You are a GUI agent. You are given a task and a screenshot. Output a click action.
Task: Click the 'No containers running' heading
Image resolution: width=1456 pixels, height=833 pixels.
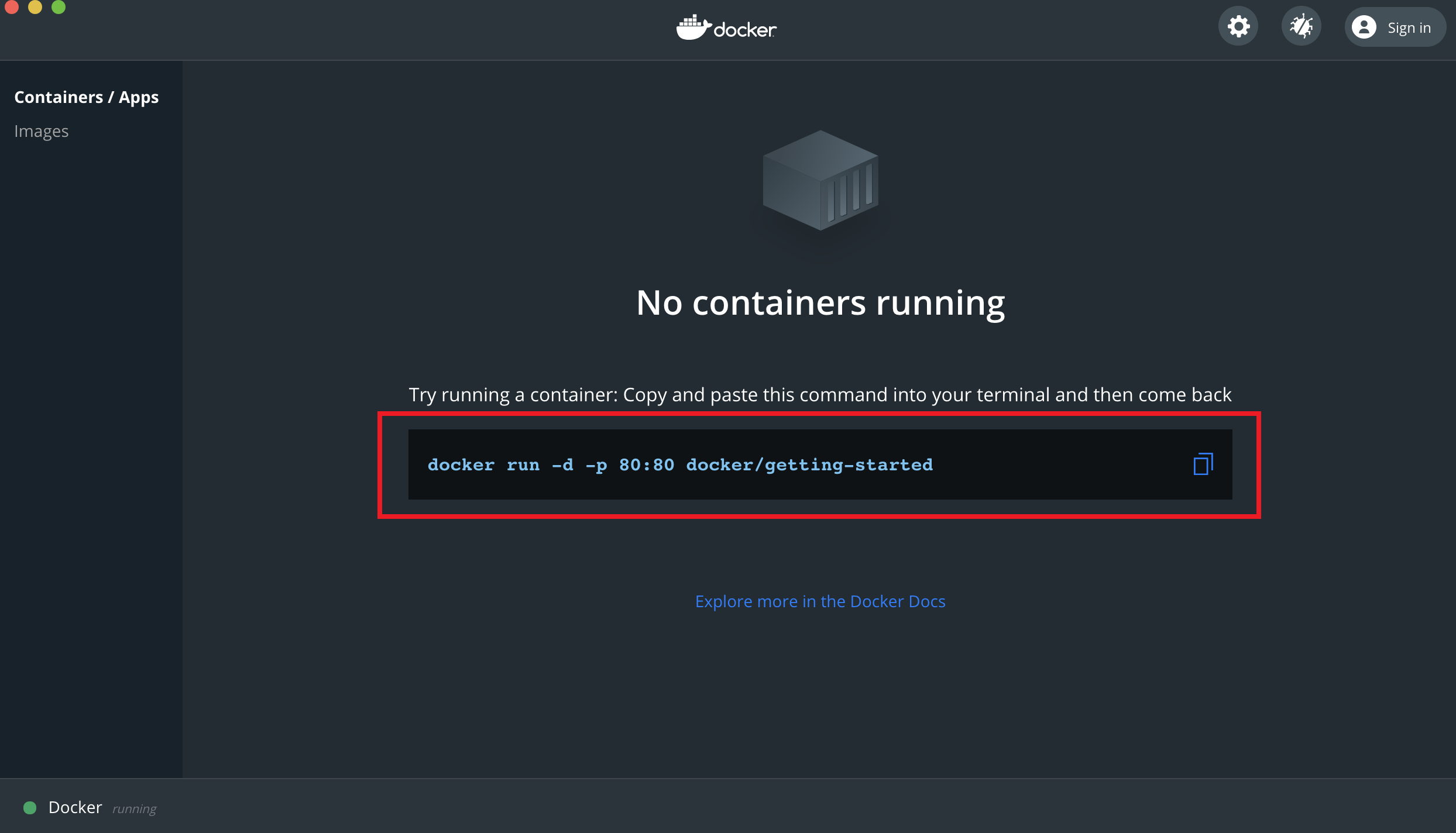(820, 302)
